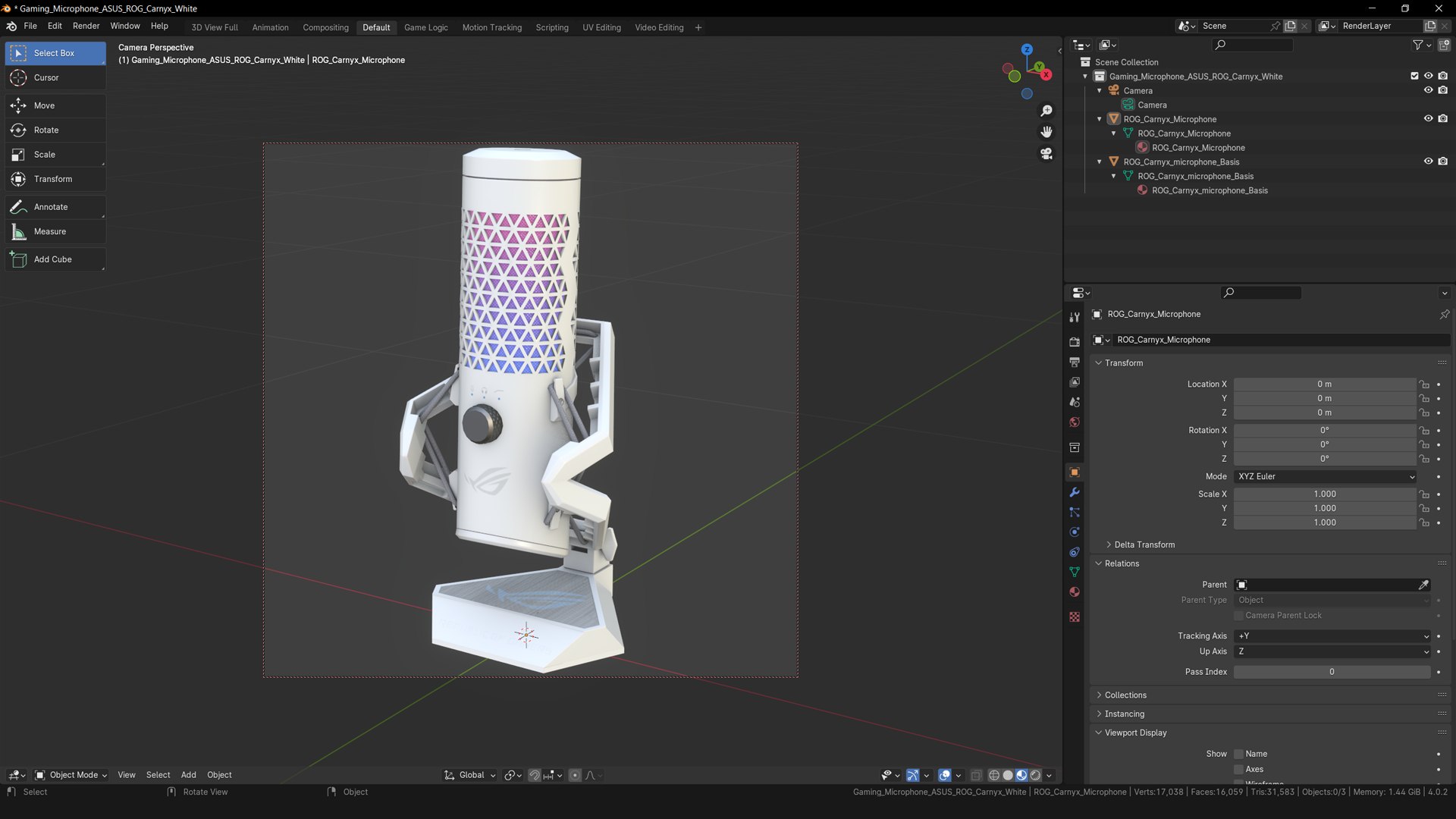
Task: Switch to wireframe viewport shading
Action: [993, 775]
